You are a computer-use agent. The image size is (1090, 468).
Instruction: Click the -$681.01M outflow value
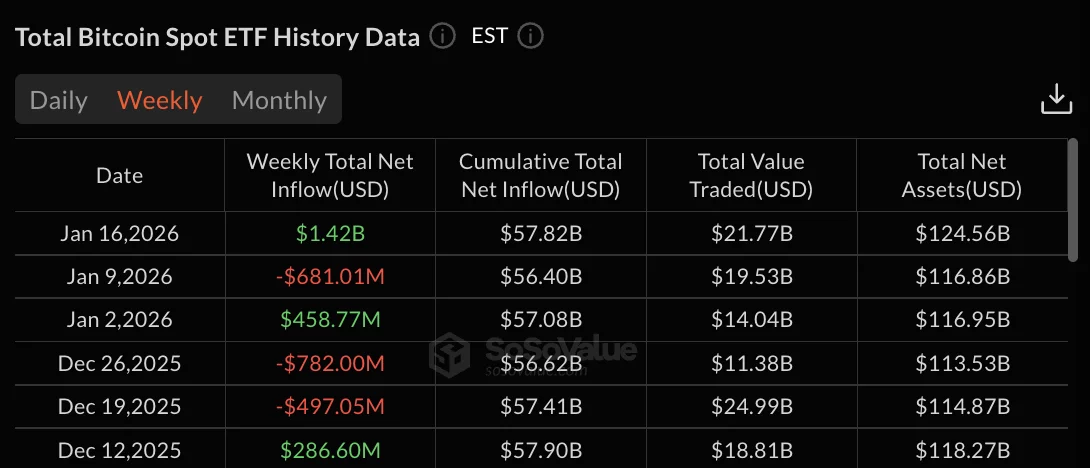(x=330, y=277)
